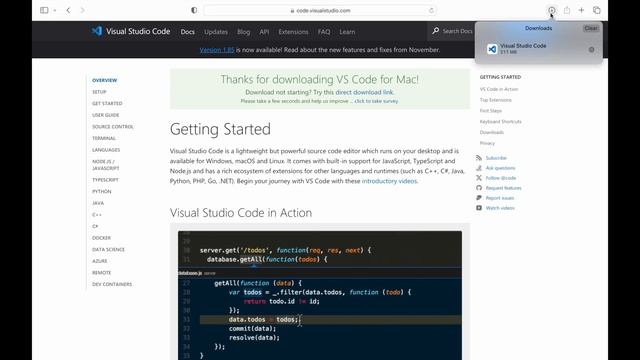Open the FAQ navigation item

coord(324,32)
